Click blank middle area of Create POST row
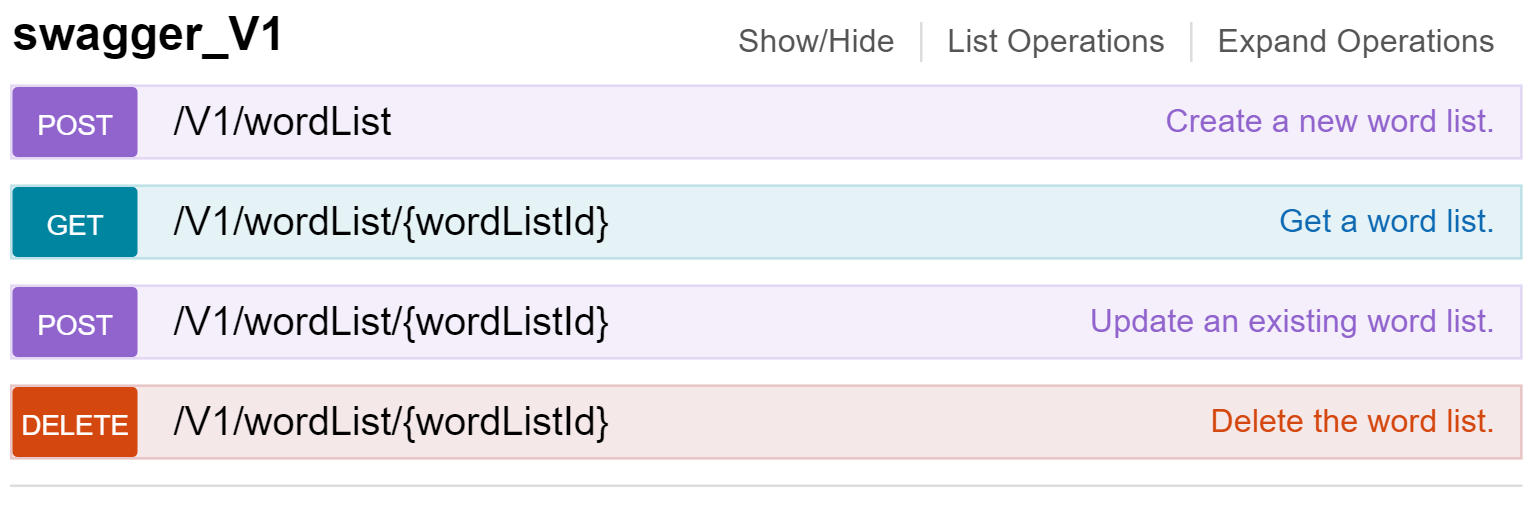 point(780,122)
